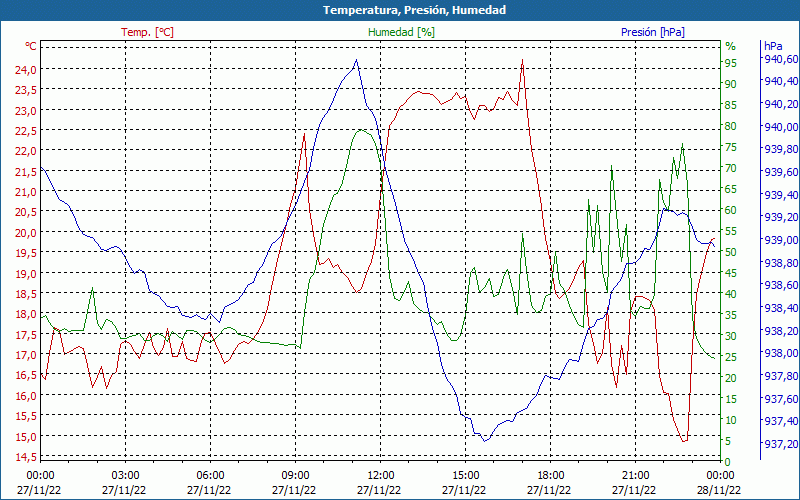Click the green '70' humidity axis value
This screenshot has height=500, width=800.
(731, 168)
